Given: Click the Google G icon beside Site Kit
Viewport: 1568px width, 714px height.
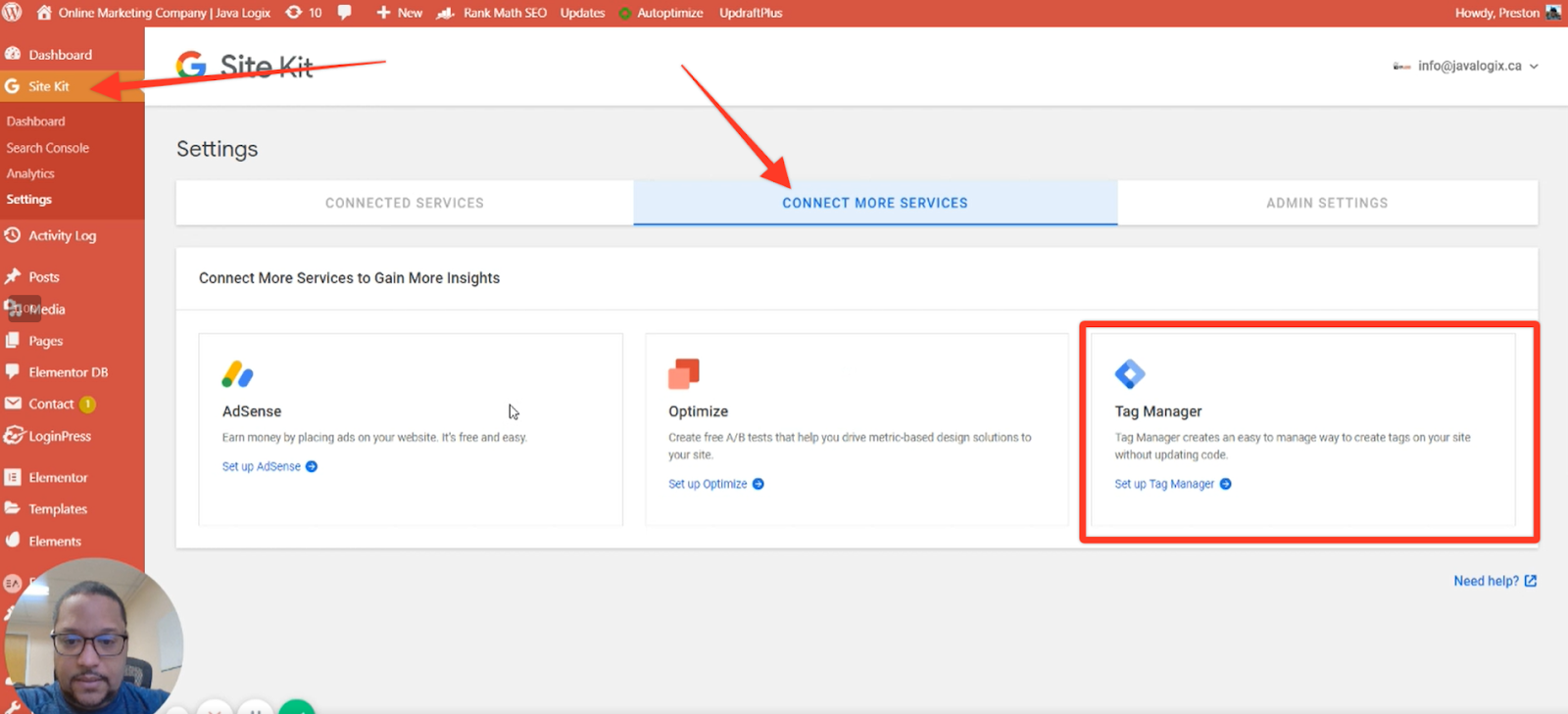Looking at the screenshot, I should click(12, 86).
